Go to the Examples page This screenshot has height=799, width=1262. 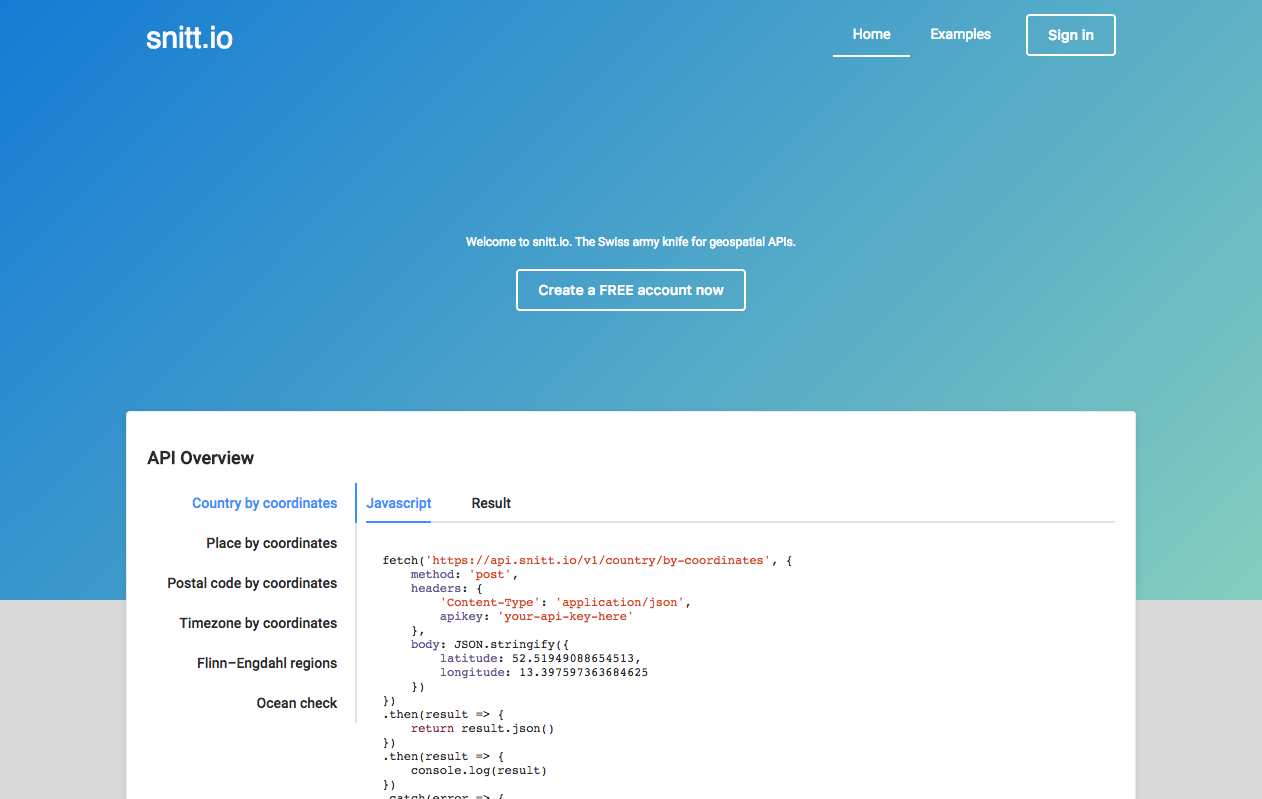tap(961, 35)
